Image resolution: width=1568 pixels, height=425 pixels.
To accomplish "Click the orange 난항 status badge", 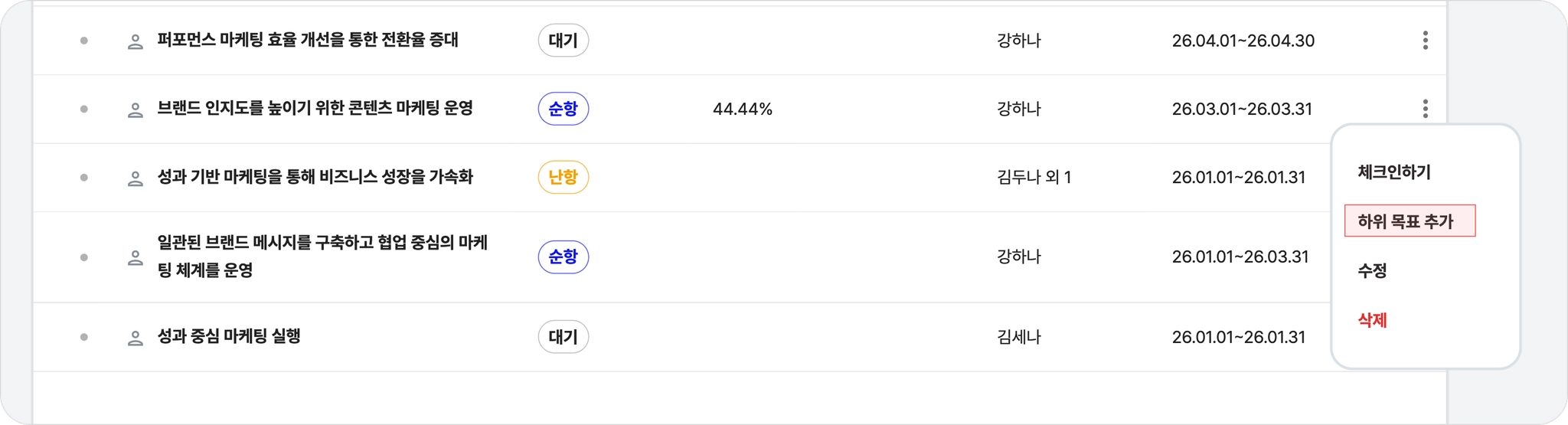I will point(563,177).
